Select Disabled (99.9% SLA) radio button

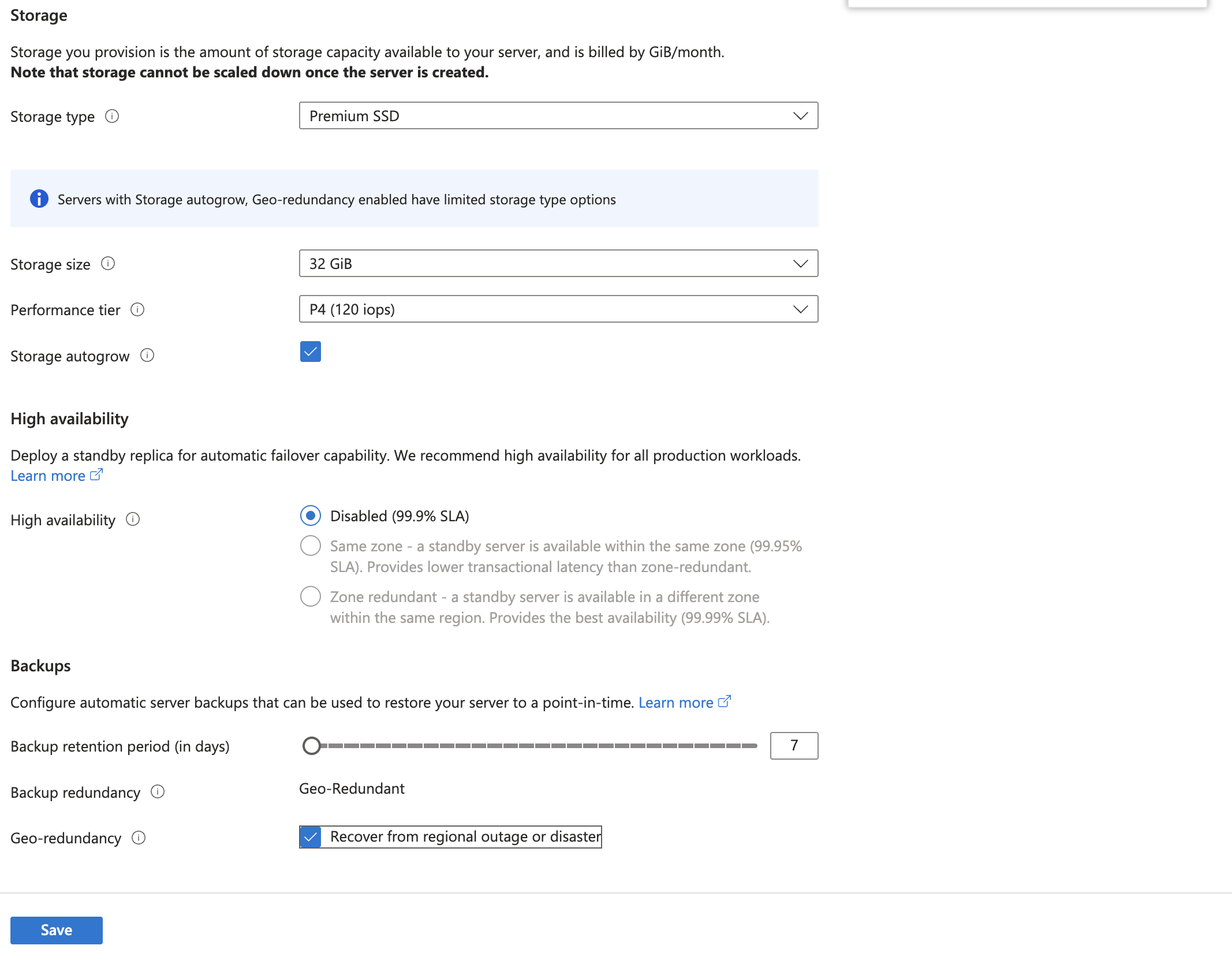pos(311,515)
